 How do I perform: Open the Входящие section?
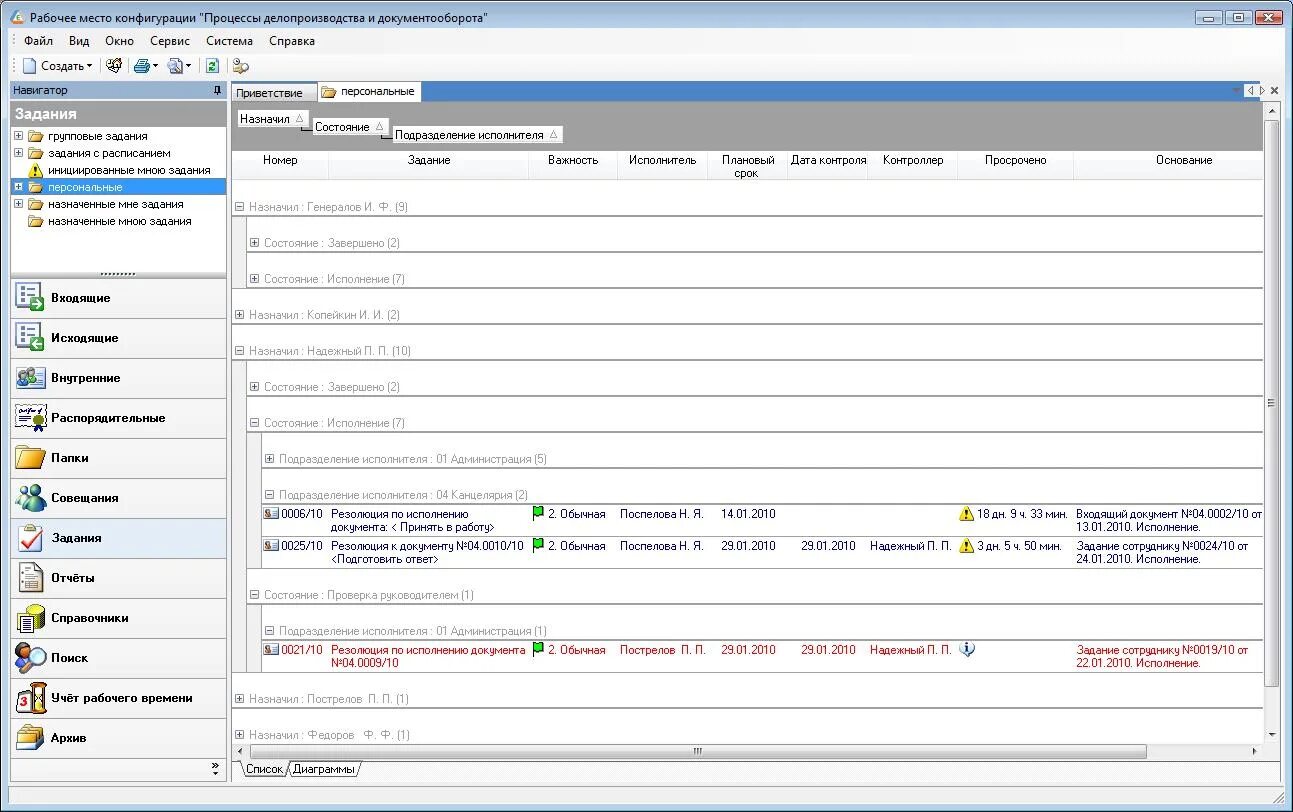(x=119, y=298)
